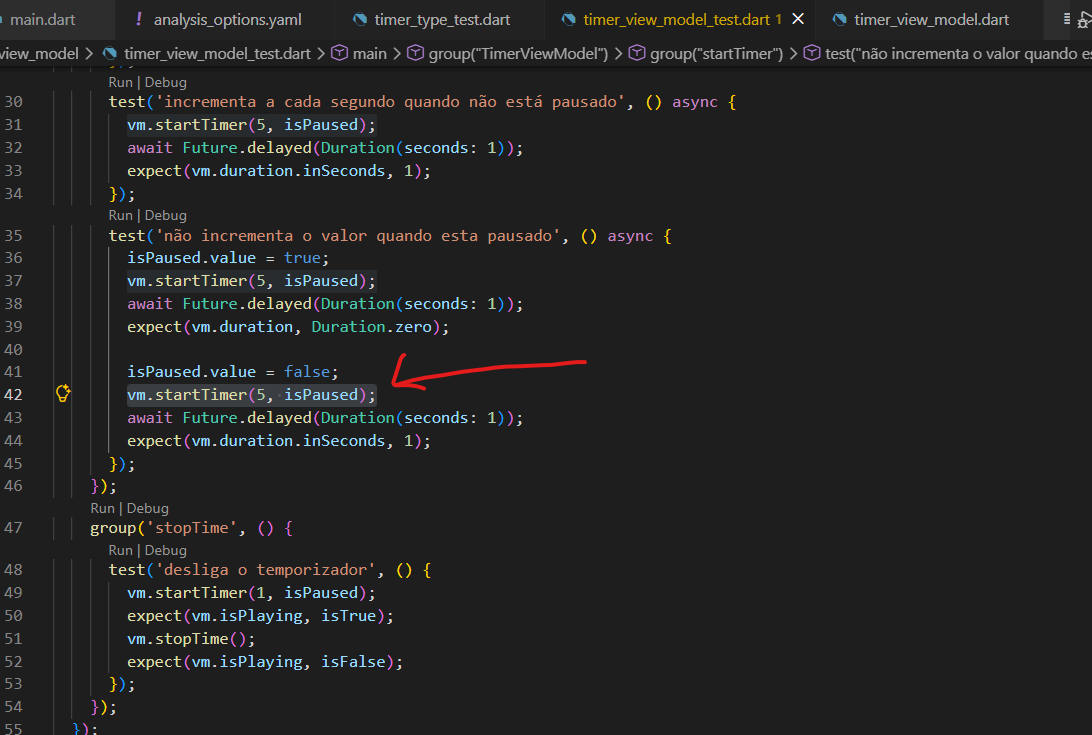Viewport: 1092px width, 735px height.
Task: Click Debug above the group 'stopTime'
Action: pyautogui.click(x=148, y=509)
